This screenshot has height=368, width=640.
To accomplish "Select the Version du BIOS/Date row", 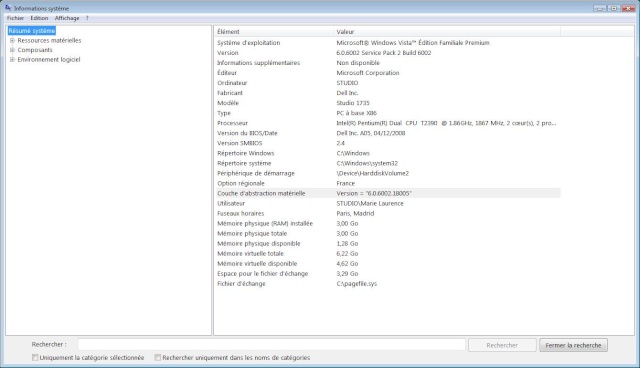I will tap(387, 133).
